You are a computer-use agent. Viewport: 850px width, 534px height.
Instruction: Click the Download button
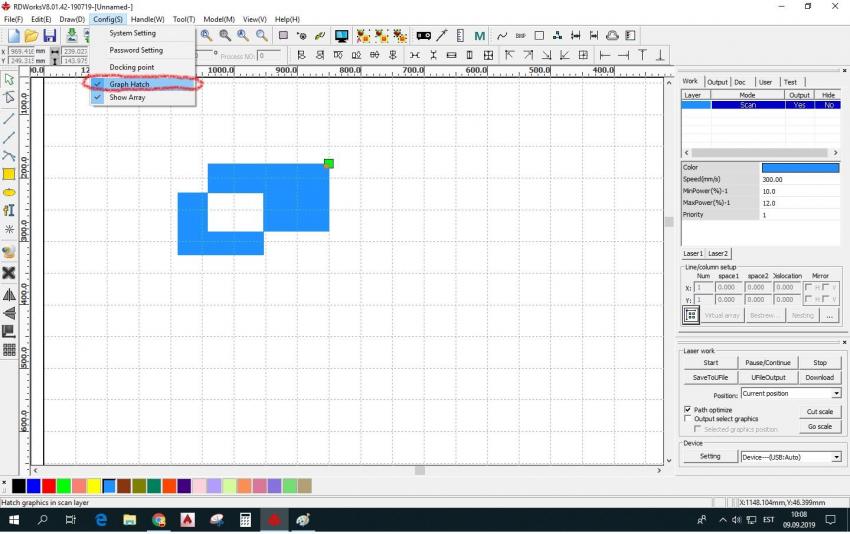(x=819, y=378)
